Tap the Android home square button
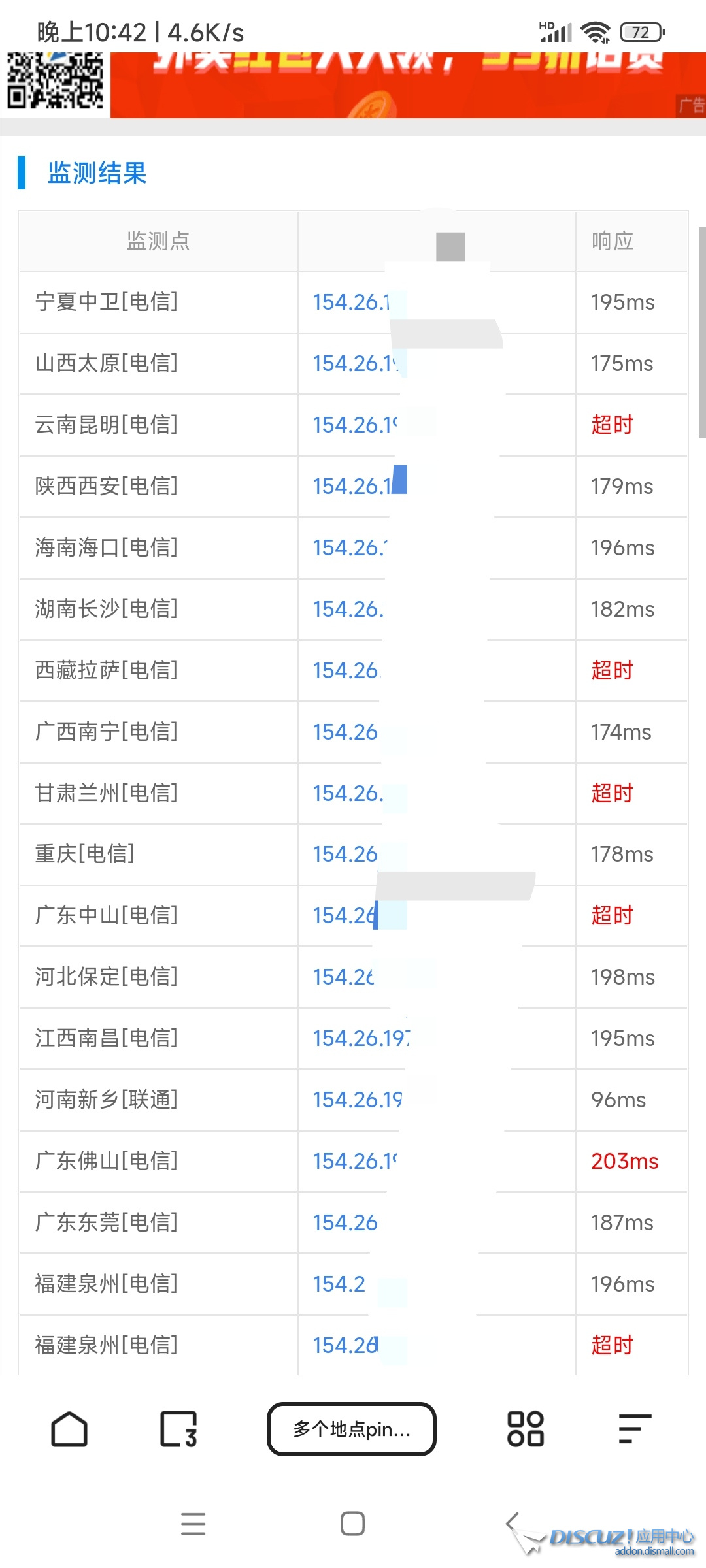This screenshot has width=706, height=1568. pos(352,1524)
